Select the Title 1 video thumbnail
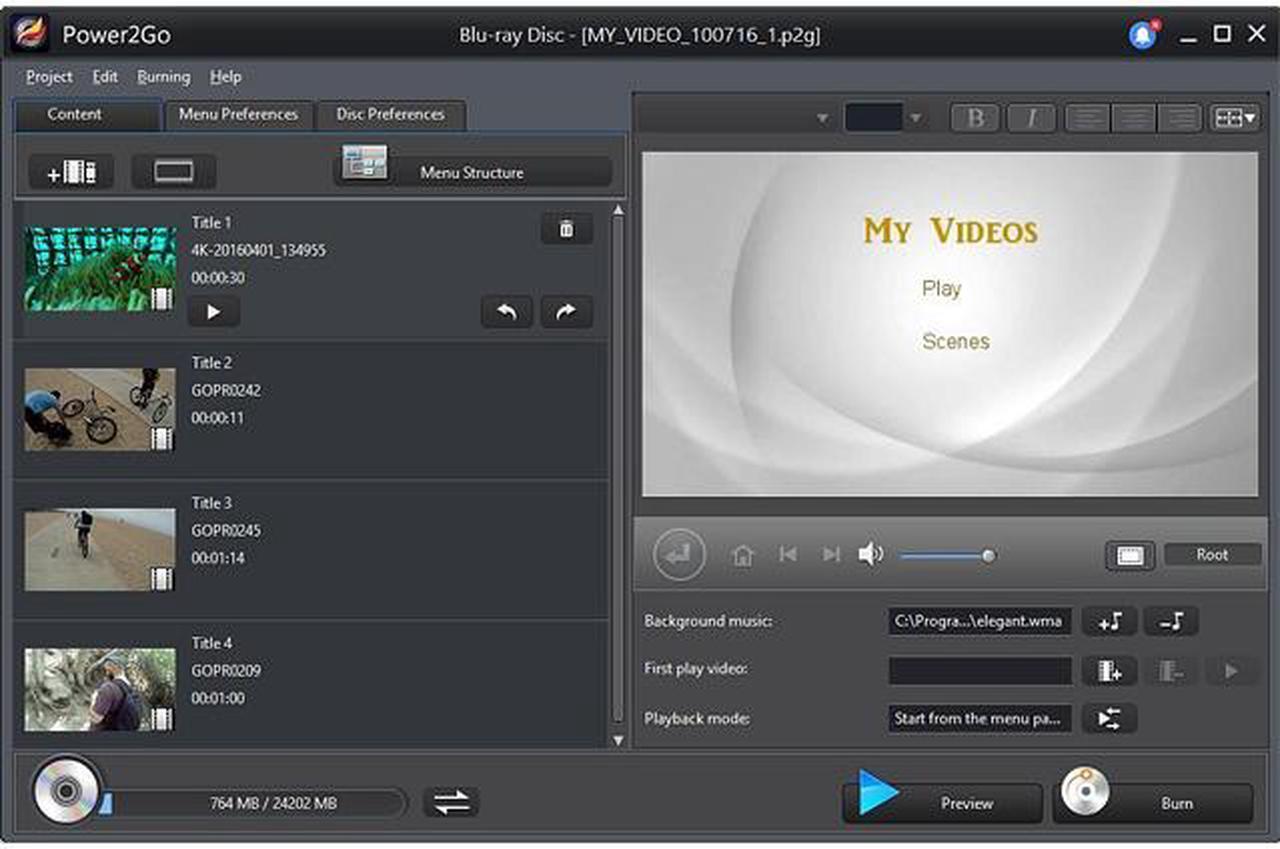 coord(100,268)
